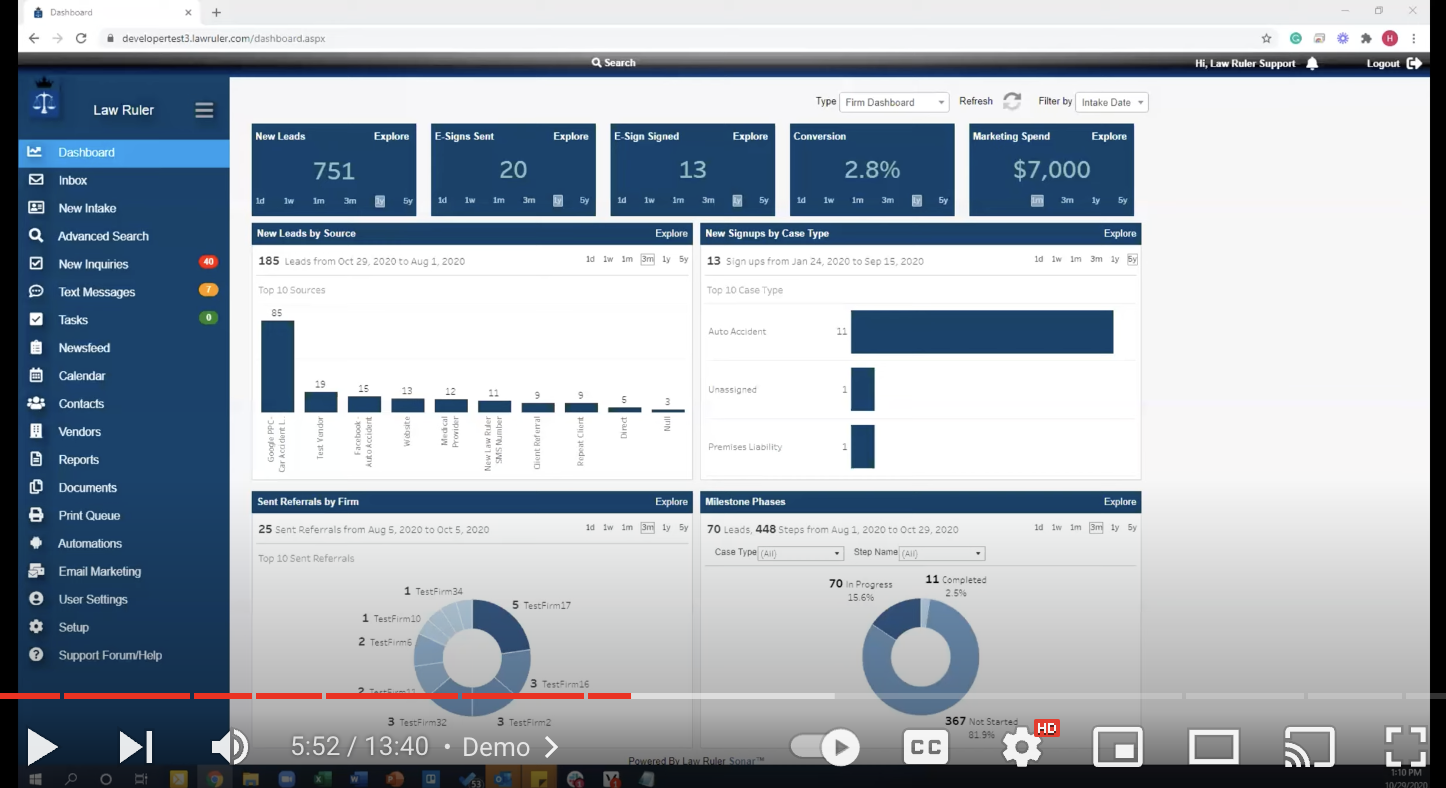The image size is (1446, 788).
Task: Open the miniplayer
Action: click(1119, 747)
